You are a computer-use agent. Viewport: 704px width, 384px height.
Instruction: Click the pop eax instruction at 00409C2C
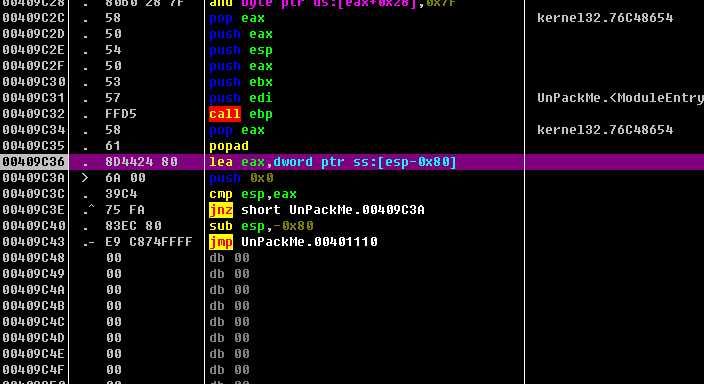click(237, 18)
